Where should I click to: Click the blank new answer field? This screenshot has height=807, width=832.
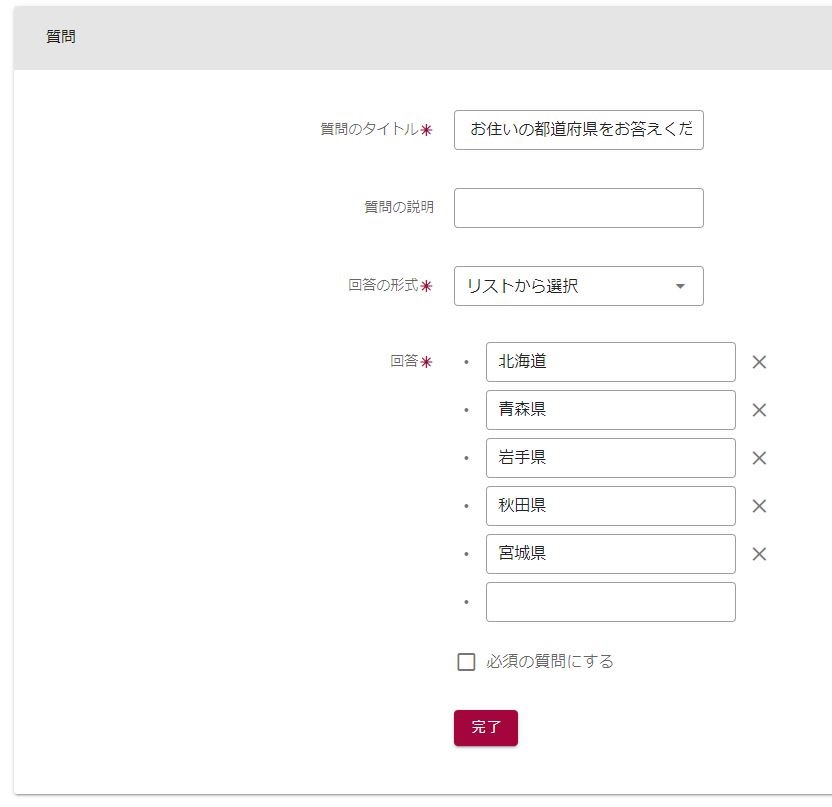point(610,602)
